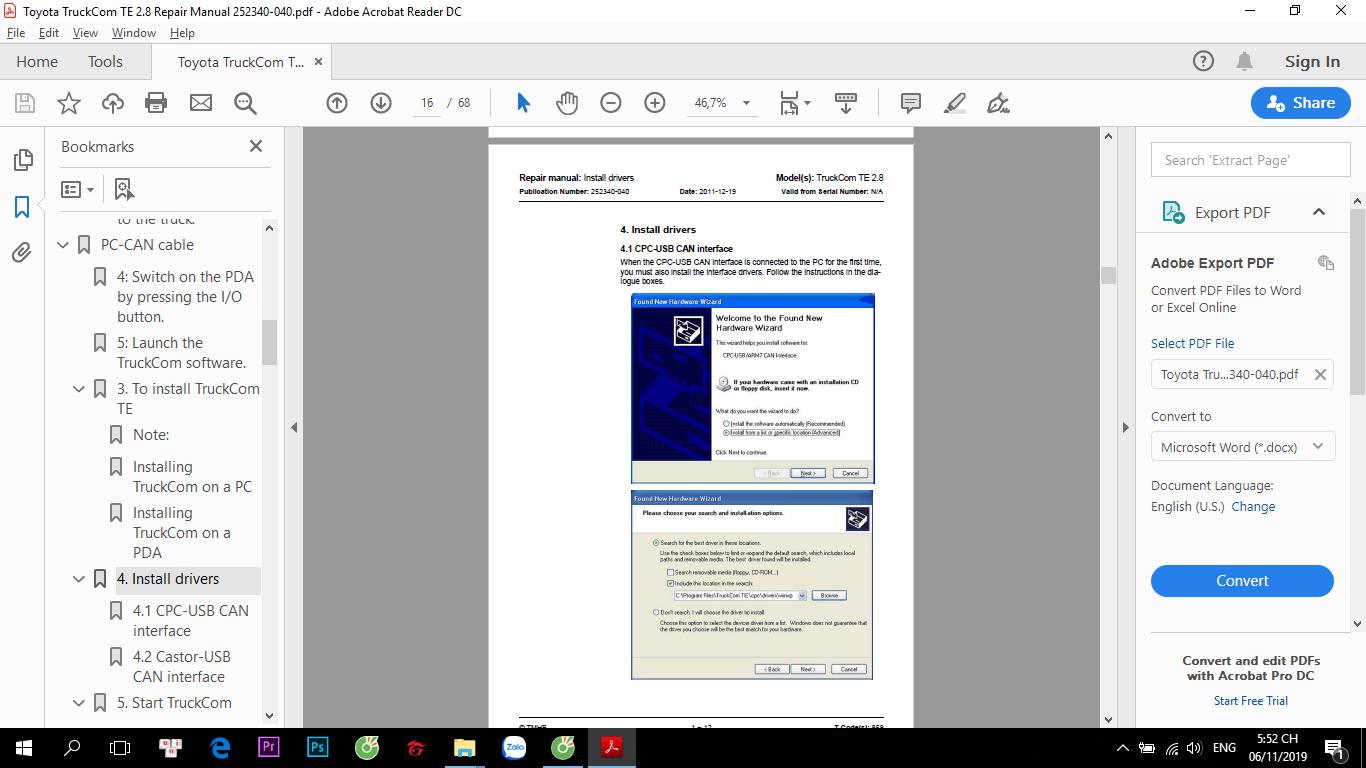Open Zalo from the taskbar
The width and height of the screenshot is (1366, 768).
[x=514, y=747]
